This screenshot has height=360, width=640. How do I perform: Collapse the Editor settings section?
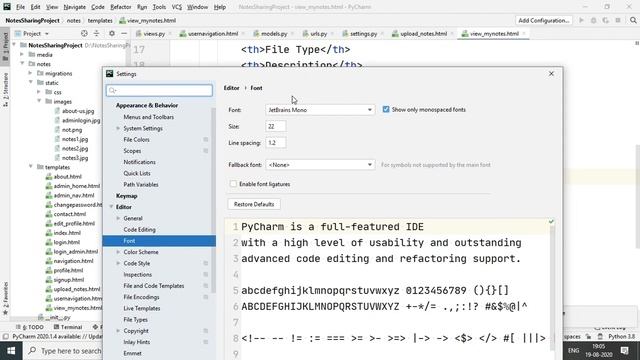click(111, 207)
